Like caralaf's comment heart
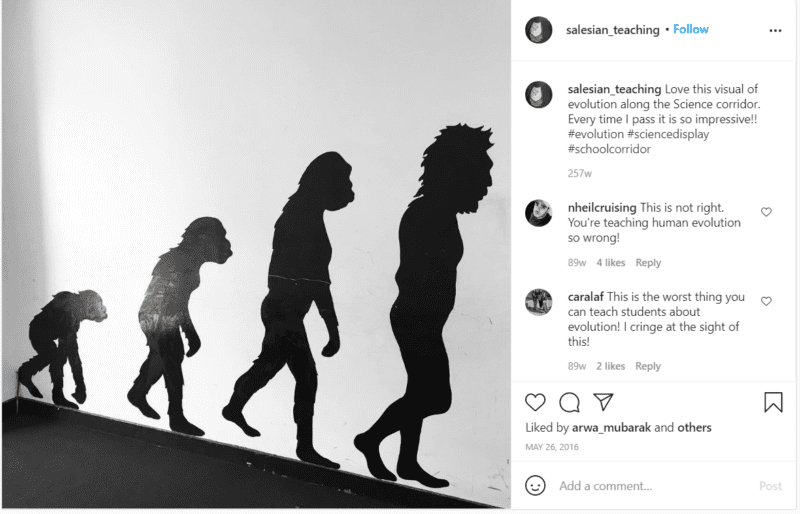Image resolution: width=800 pixels, height=514 pixels. point(766,301)
